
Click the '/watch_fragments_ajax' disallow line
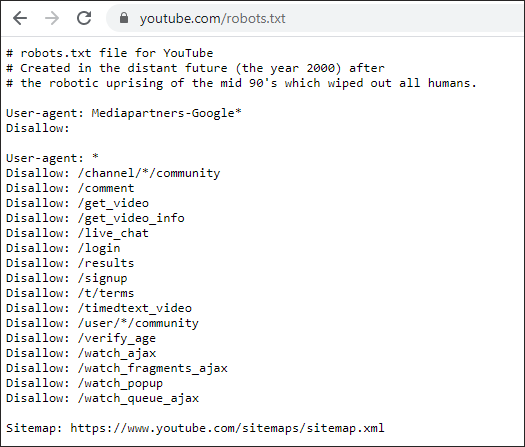coord(117,368)
